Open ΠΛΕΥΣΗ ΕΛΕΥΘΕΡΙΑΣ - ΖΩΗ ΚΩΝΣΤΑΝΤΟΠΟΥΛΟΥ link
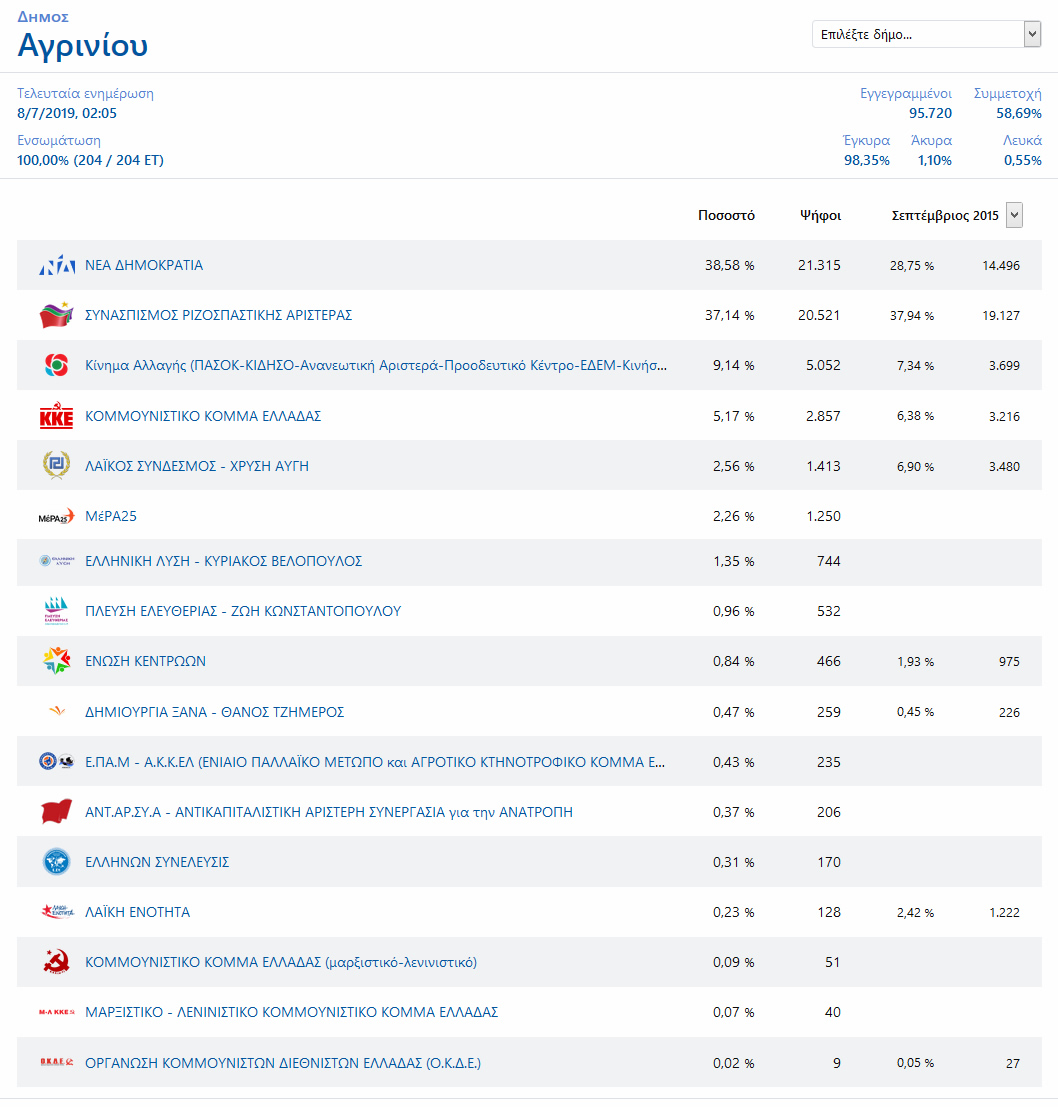 [x=244, y=611]
